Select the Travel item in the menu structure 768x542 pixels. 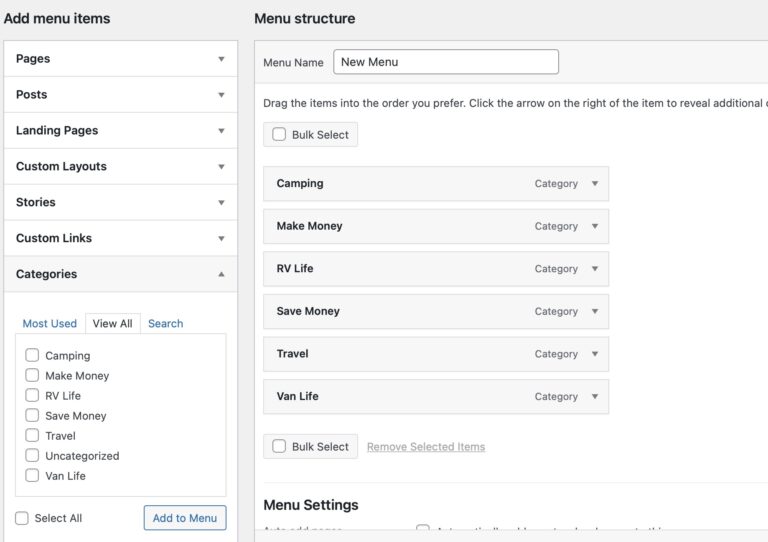pos(436,354)
